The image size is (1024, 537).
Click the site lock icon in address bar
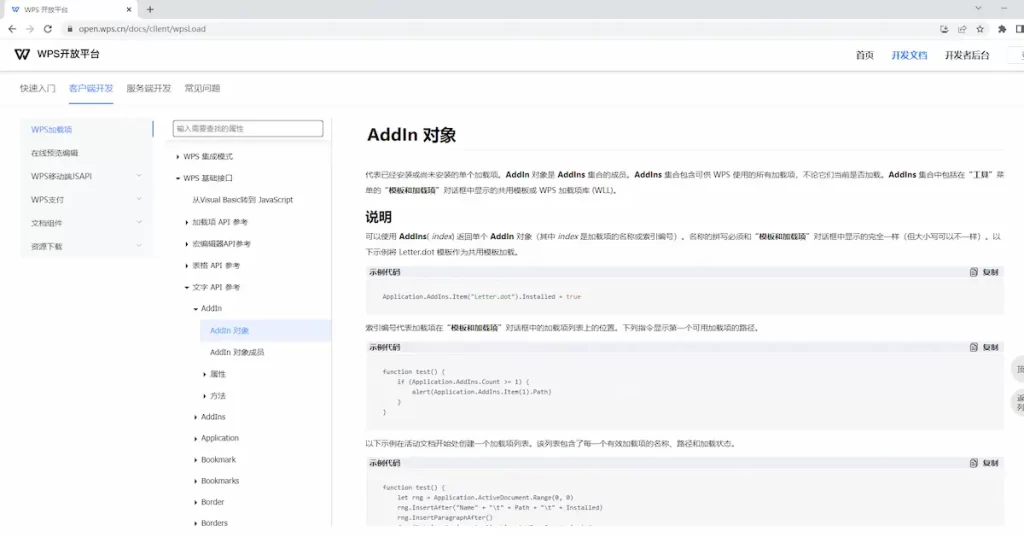pyautogui.click(x=70, y=29)
